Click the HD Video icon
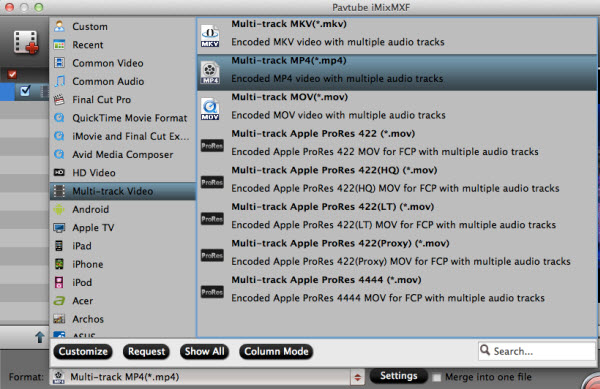 point(59,173)
